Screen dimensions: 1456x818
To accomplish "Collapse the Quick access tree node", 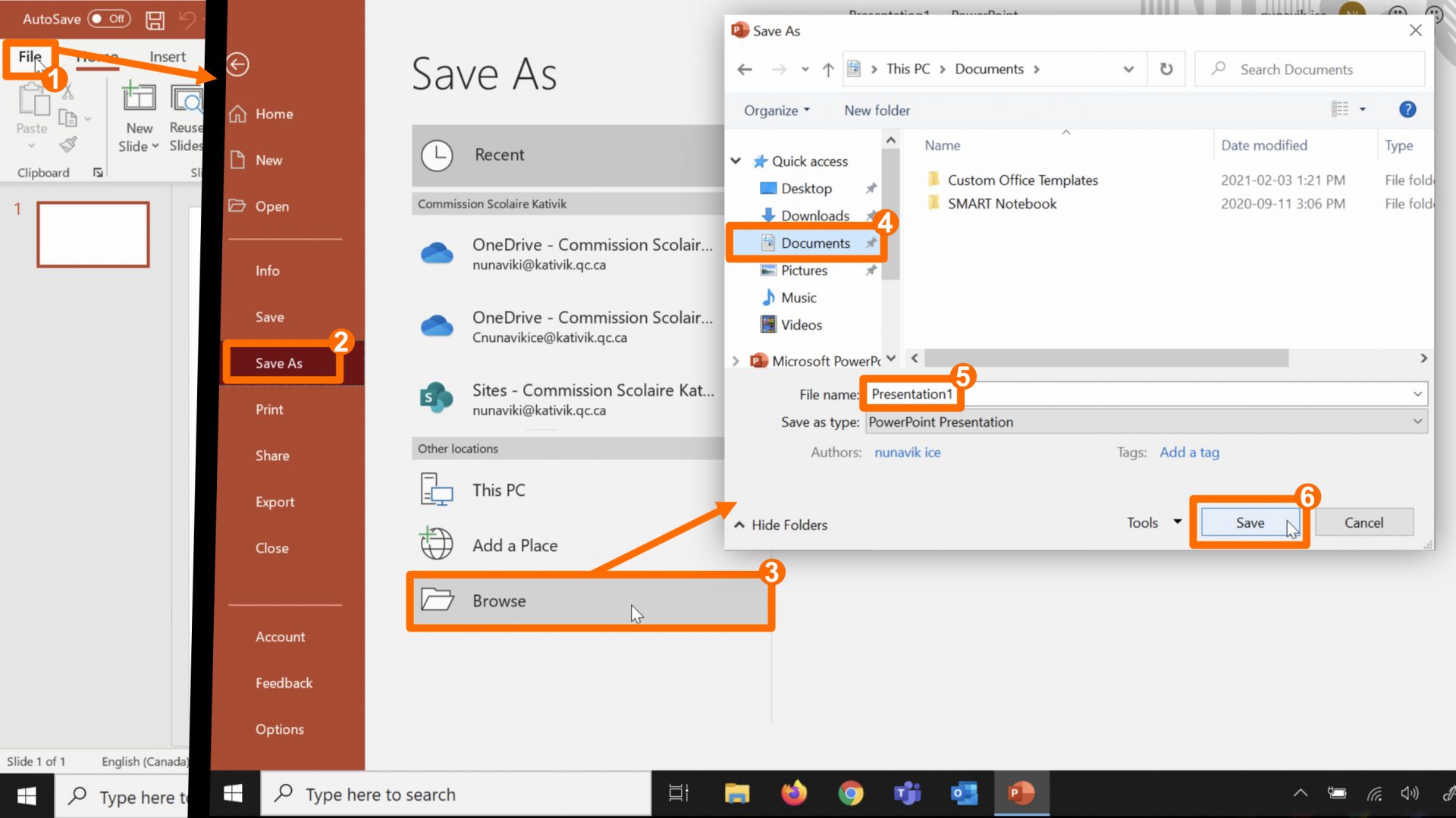I will pos(736,161).
